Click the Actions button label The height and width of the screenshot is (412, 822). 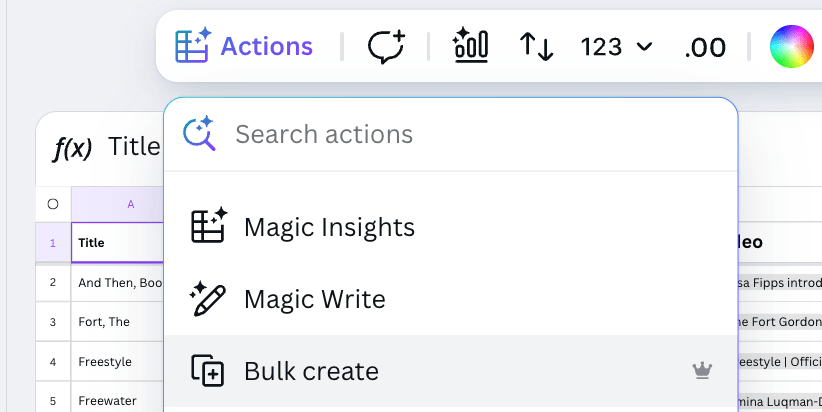(266, 46)
